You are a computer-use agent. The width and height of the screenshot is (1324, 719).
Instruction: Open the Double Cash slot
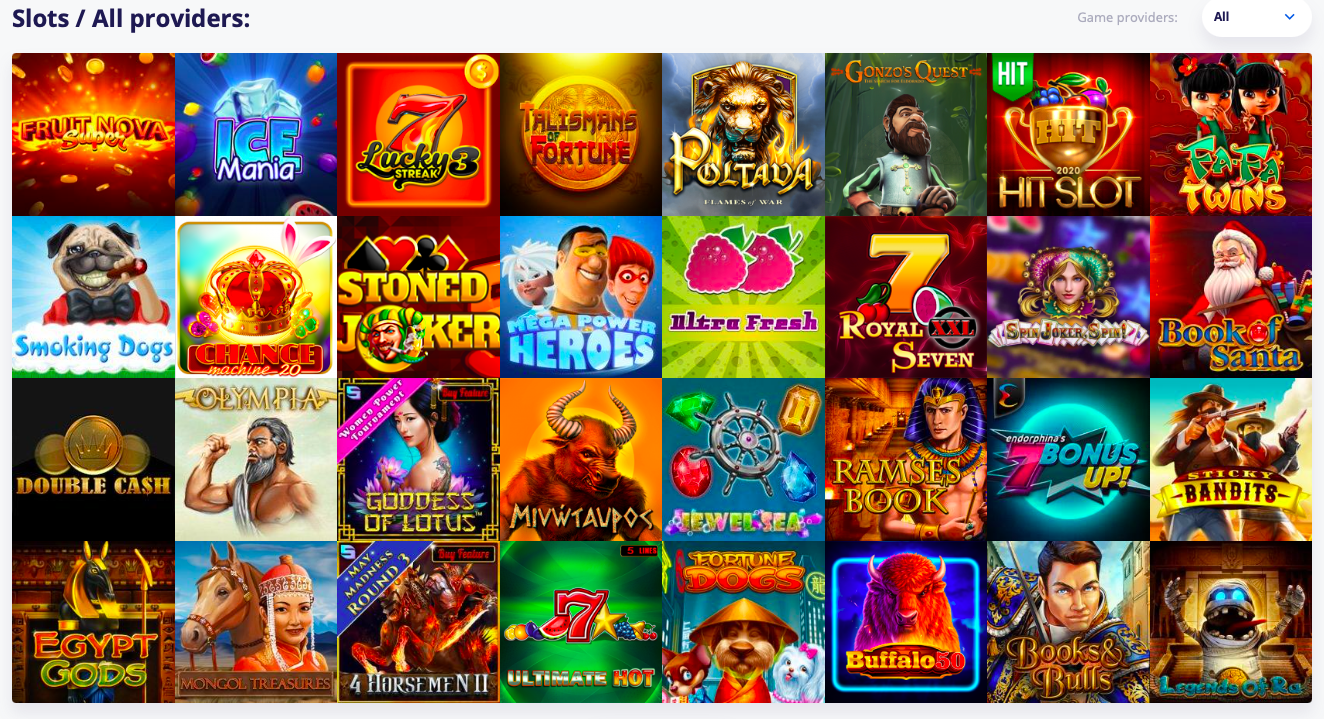click(x=93, y=459)
